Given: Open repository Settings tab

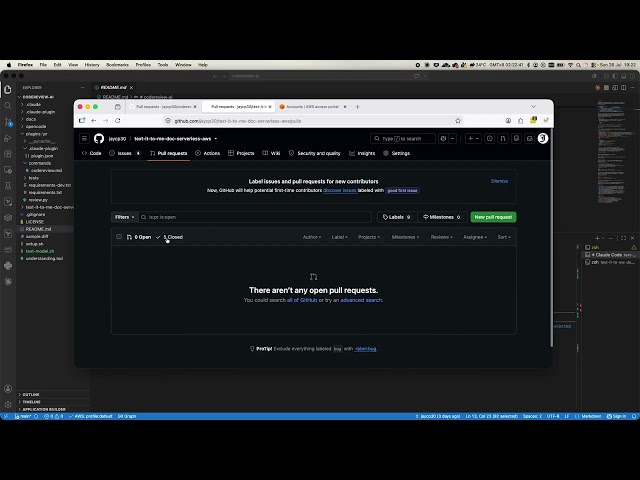Looking at the screenshot, I should click(x=396, y=153).
